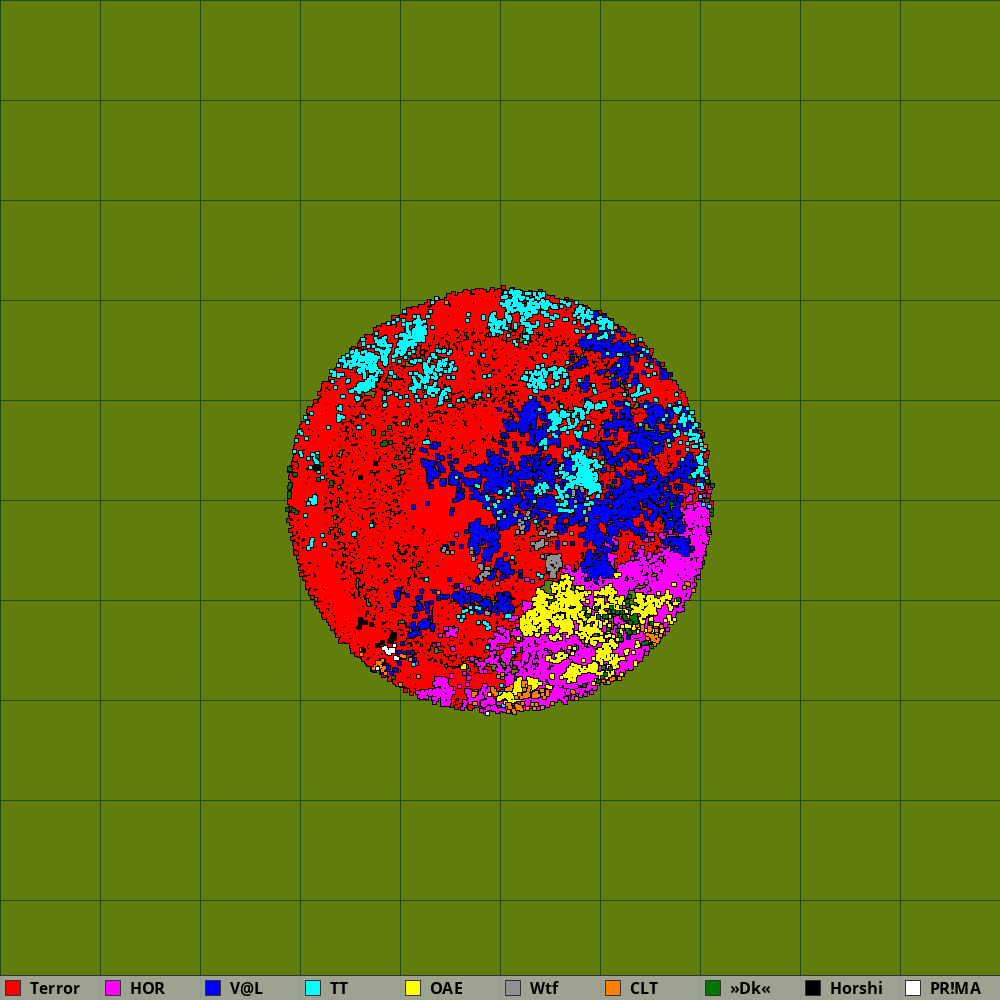Screen dimensions: 1000x1000
Task: Click the blue V@L legend swatch
Action: (x=213, y=988)
